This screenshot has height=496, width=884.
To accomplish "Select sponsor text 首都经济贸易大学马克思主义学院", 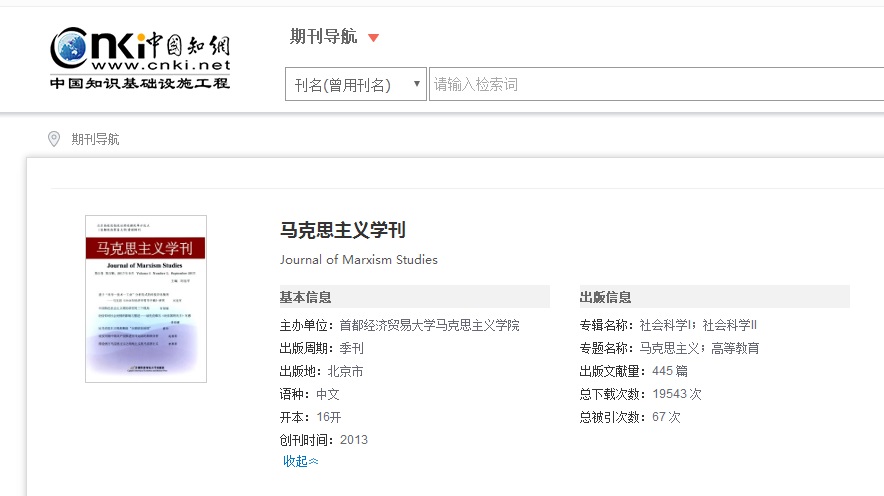I will pos(429,325).
